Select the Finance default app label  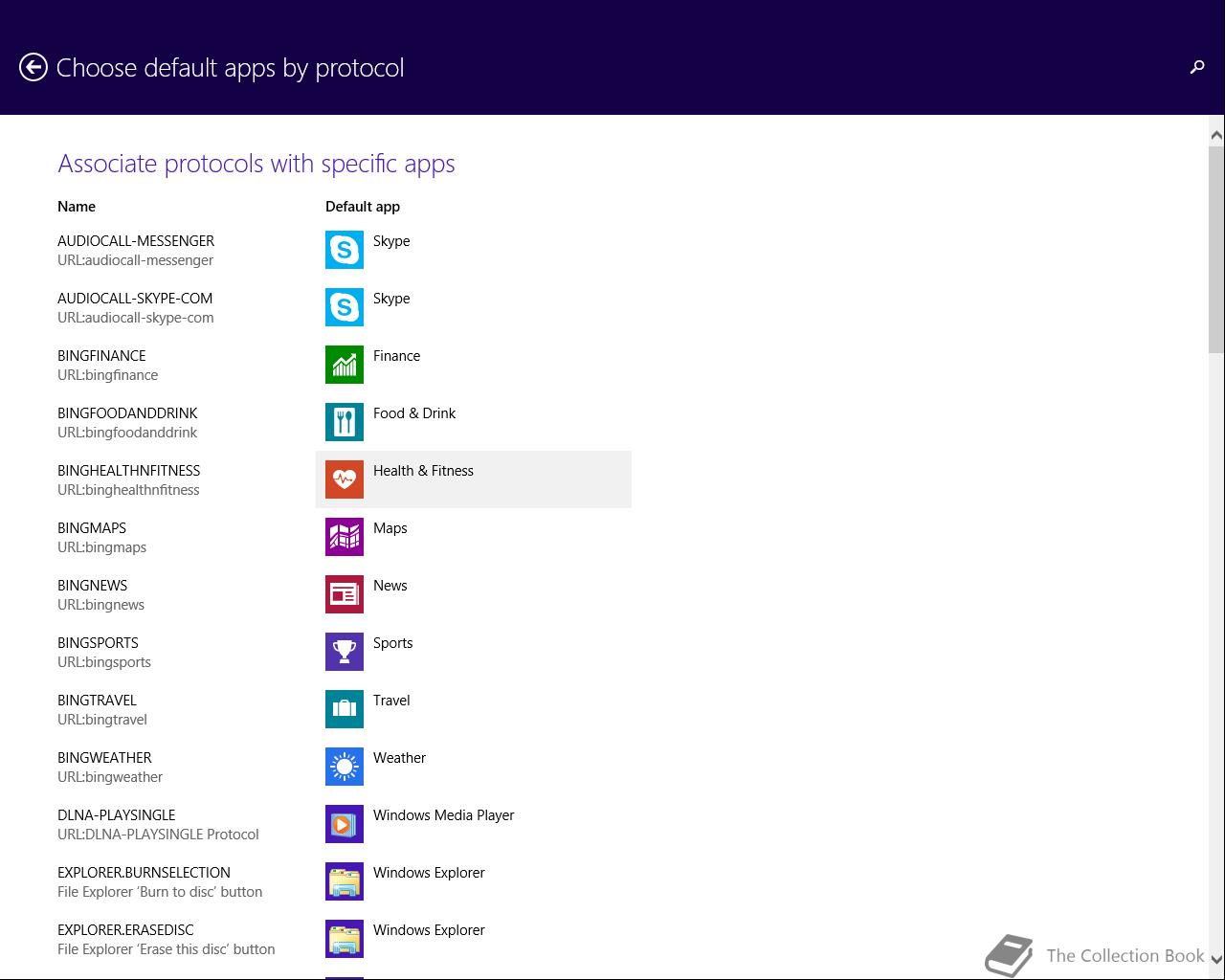396,356
